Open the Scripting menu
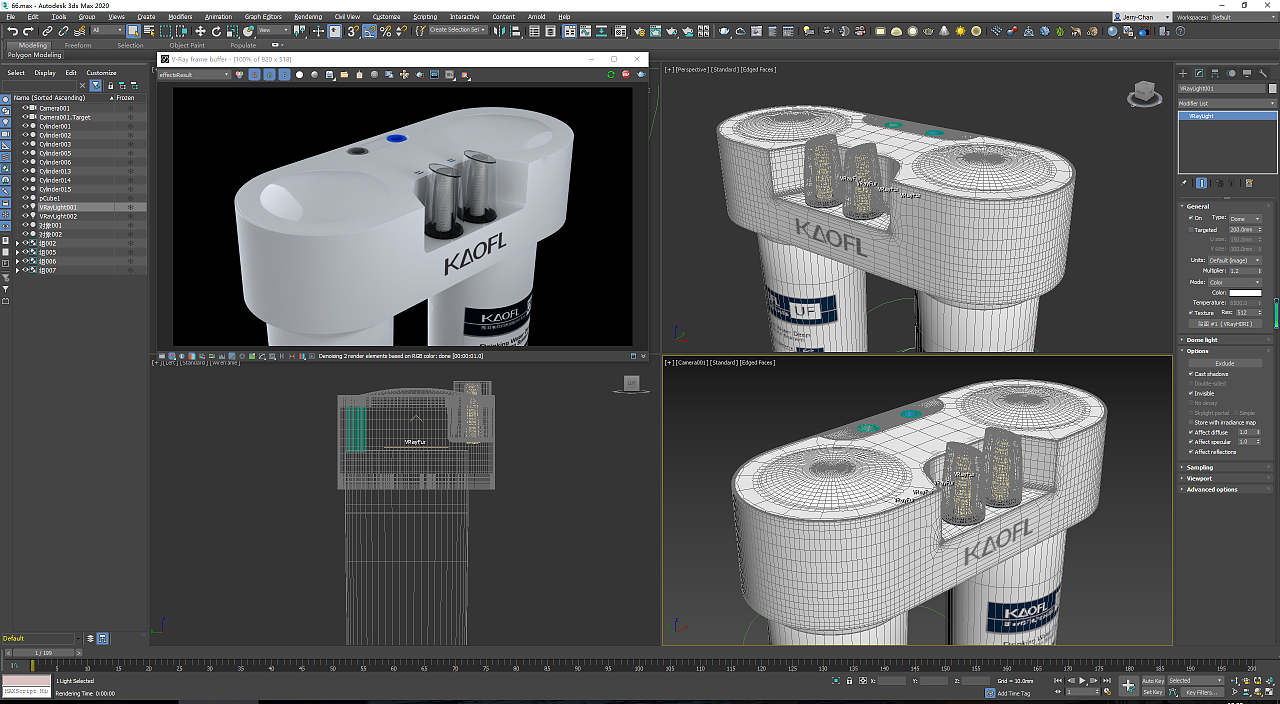The image size is (1280, 704). pos(425,17)
